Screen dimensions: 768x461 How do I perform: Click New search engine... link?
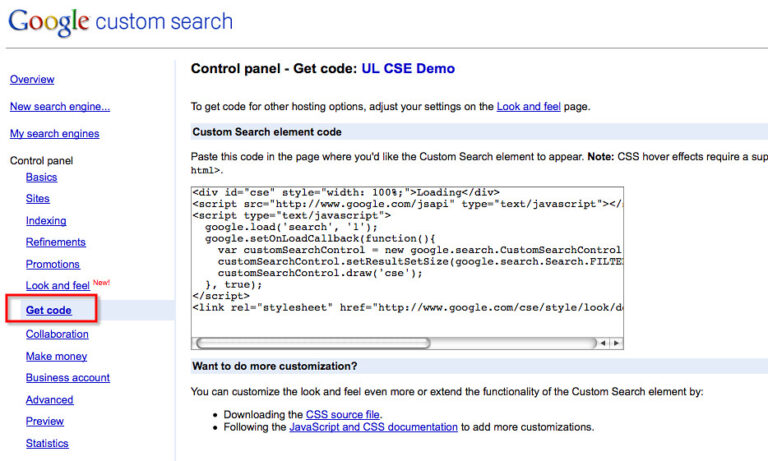[x=60, y=106]
